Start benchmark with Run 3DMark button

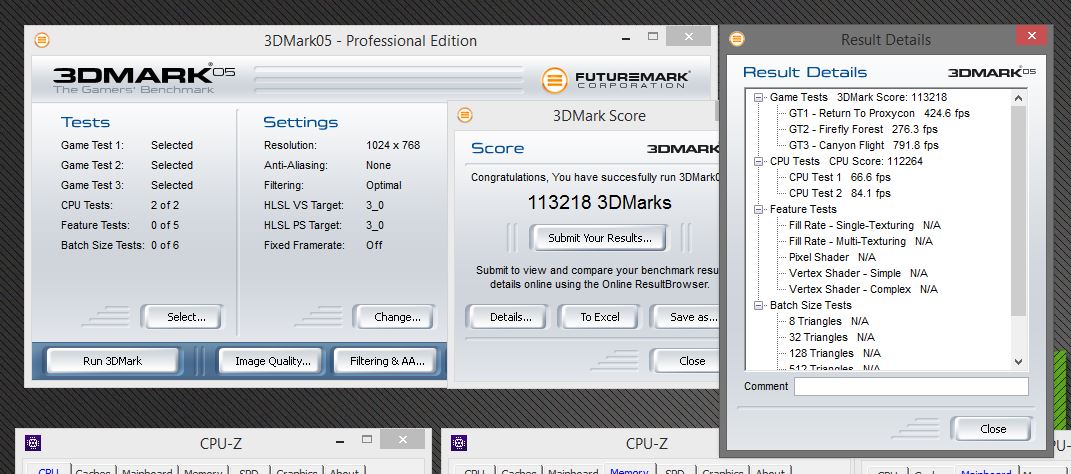(113, 361)
